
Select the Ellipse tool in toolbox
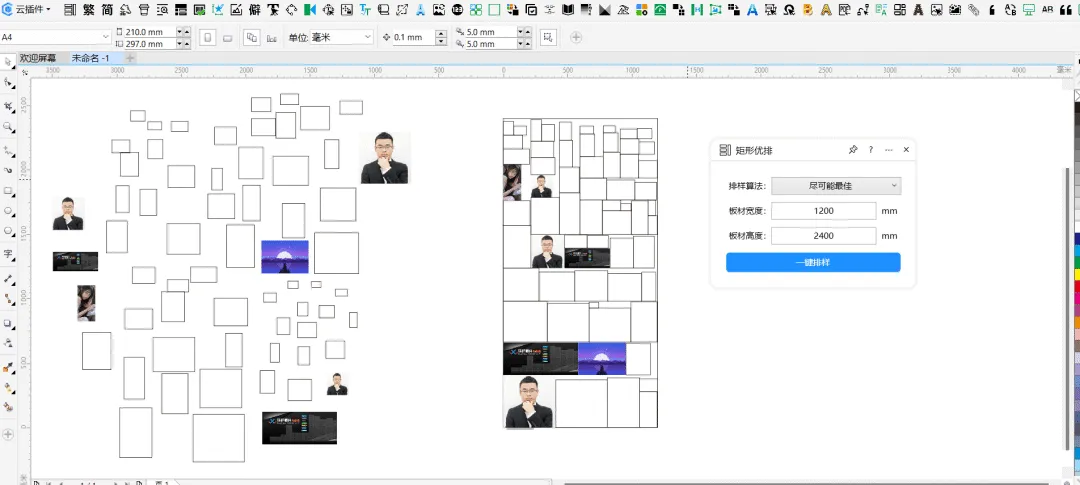tap(8, 211)
